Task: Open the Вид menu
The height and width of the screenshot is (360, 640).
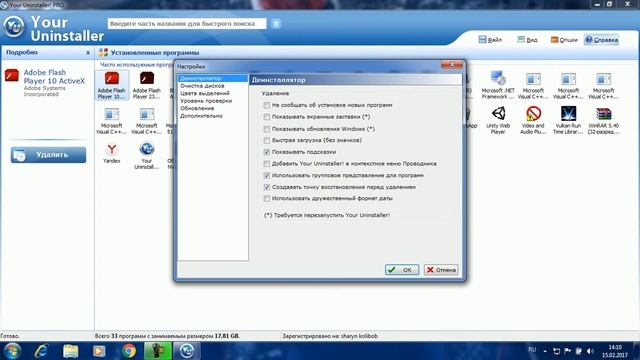Action: (527, 40)
